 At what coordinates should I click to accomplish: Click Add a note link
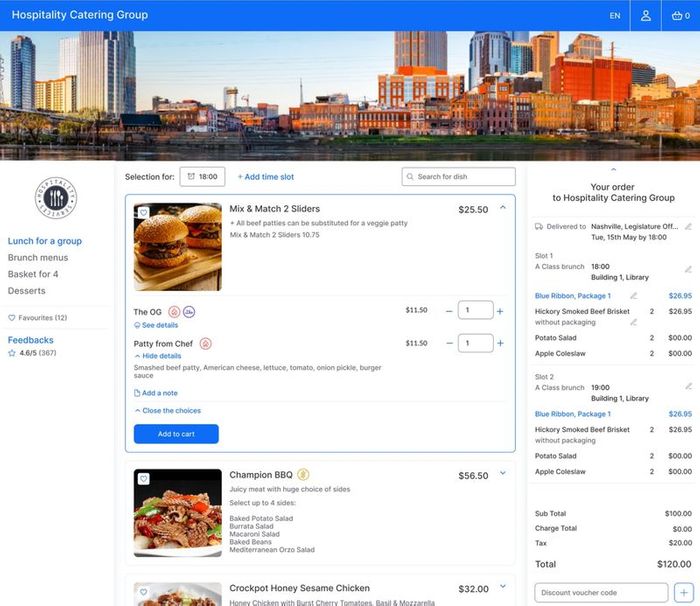tap(156, 393)
